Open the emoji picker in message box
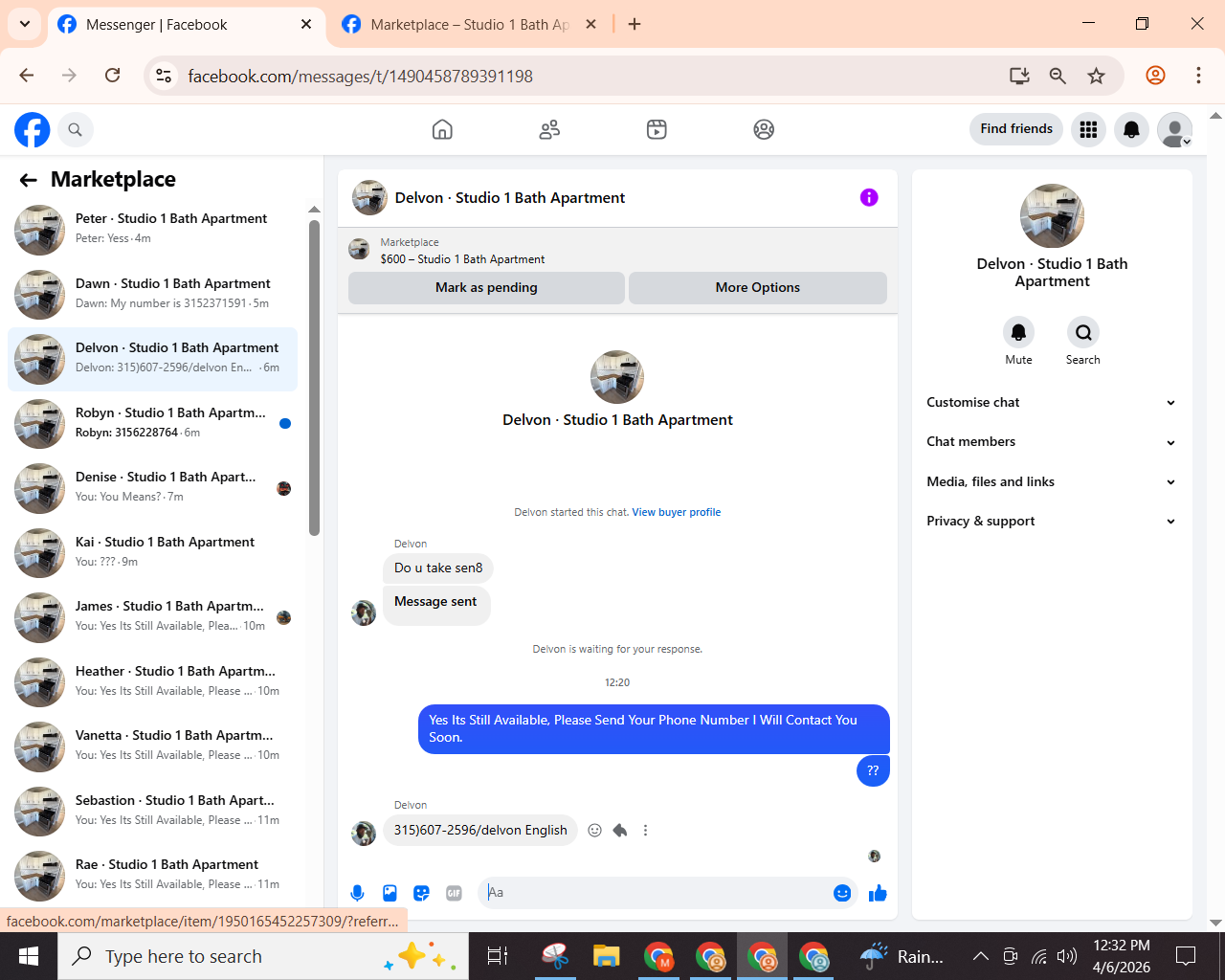Image resolution: width=1225 pixels, height=980 pixels. click(x=842, y=893)
